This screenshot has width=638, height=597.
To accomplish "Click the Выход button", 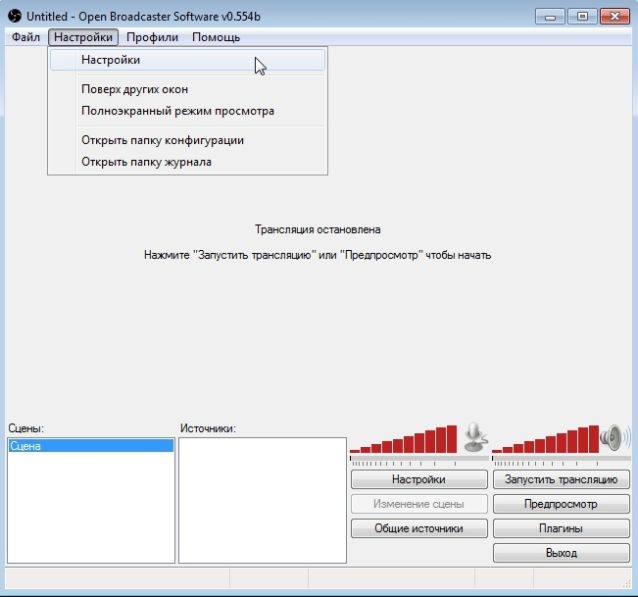I will point(560,552).
